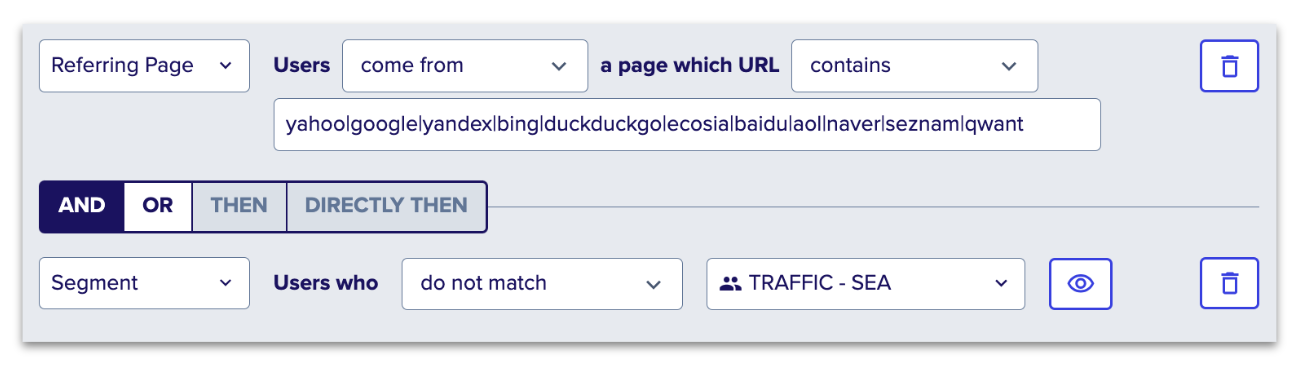
Task: Click the chevron arrow on do not match selector
Action: point(653,284)
